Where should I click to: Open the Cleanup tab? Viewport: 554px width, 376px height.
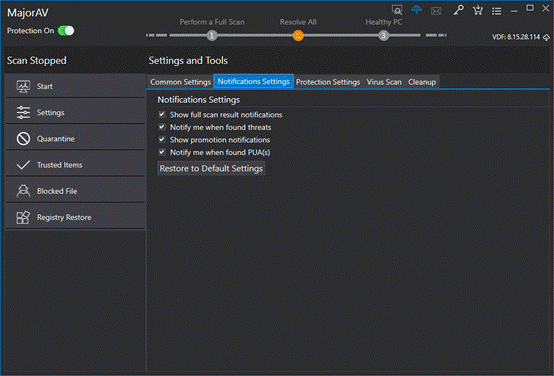[x=422, y=82]
